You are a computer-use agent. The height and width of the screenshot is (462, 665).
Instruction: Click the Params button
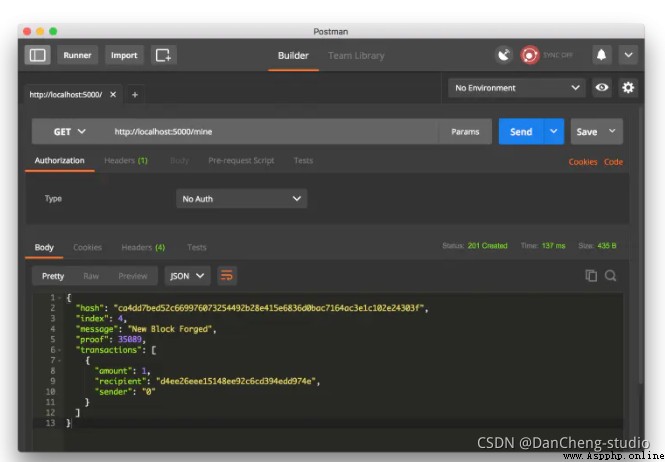[465, 132]
